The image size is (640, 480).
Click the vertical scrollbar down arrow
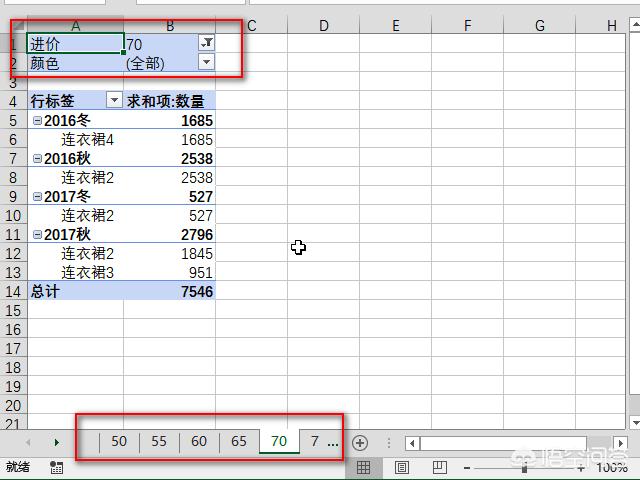635,422
